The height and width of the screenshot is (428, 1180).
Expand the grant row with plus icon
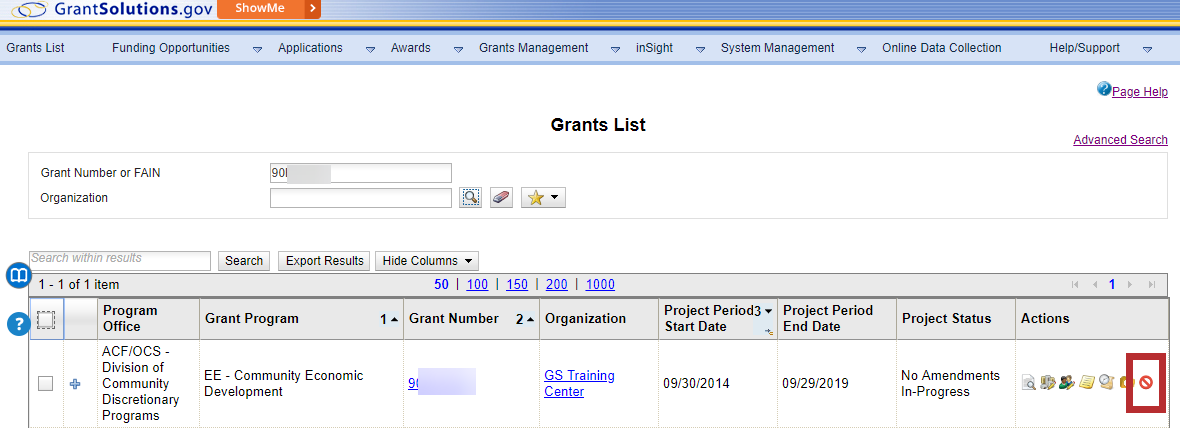click(75, 384)
